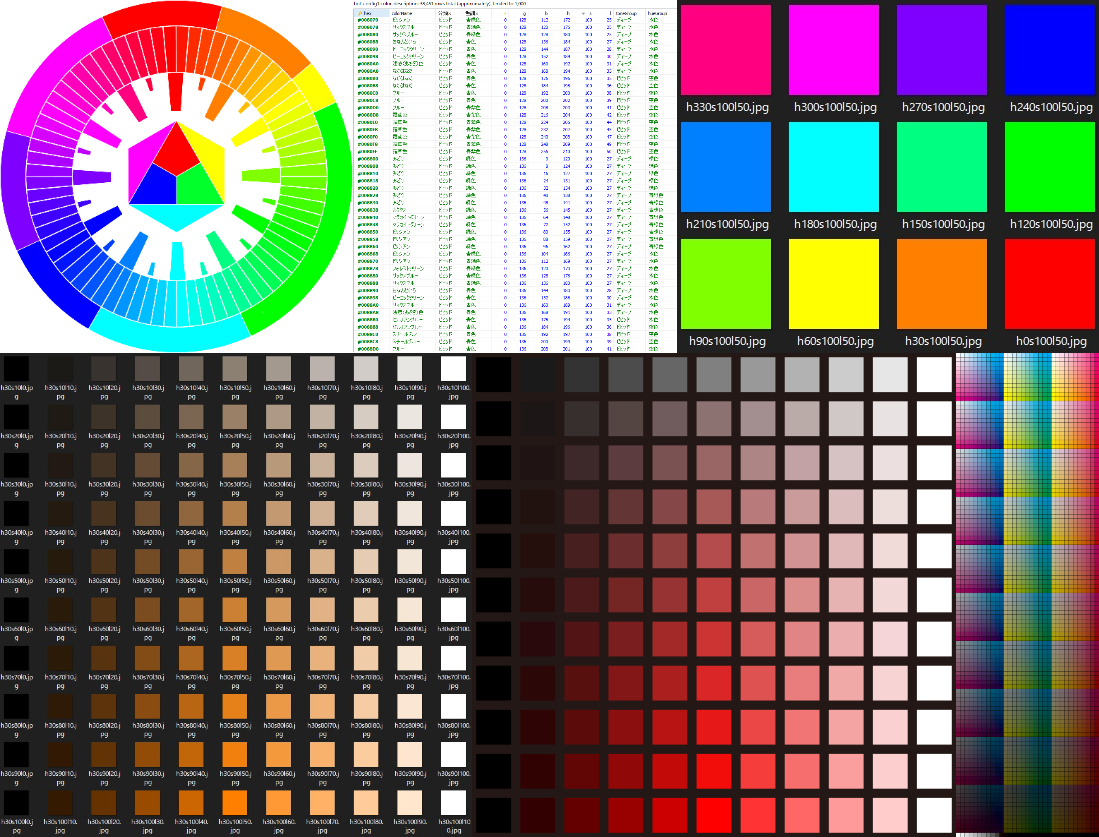The height and width of the screenshot is (837, 1099).
Task: Open the h330s100l50.jpg pink thumbnail
Action: point(725,50)
